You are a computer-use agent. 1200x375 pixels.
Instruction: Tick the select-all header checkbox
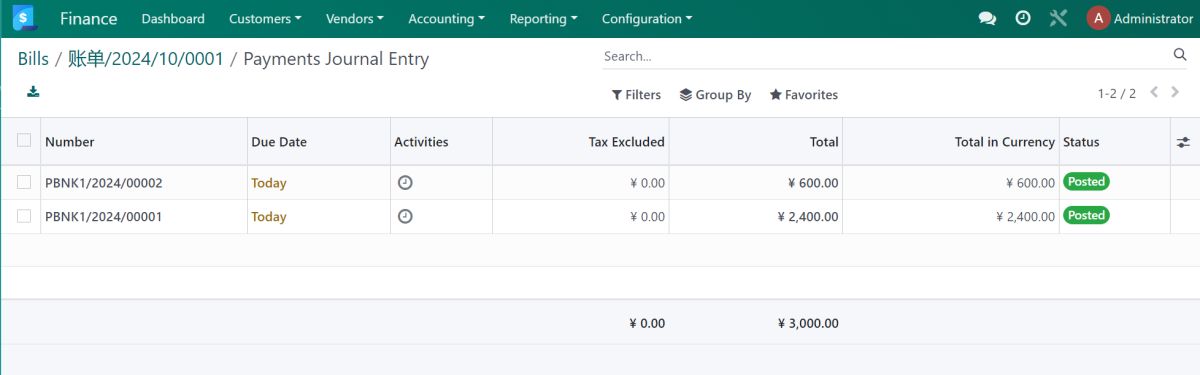(x=24, y=141)
